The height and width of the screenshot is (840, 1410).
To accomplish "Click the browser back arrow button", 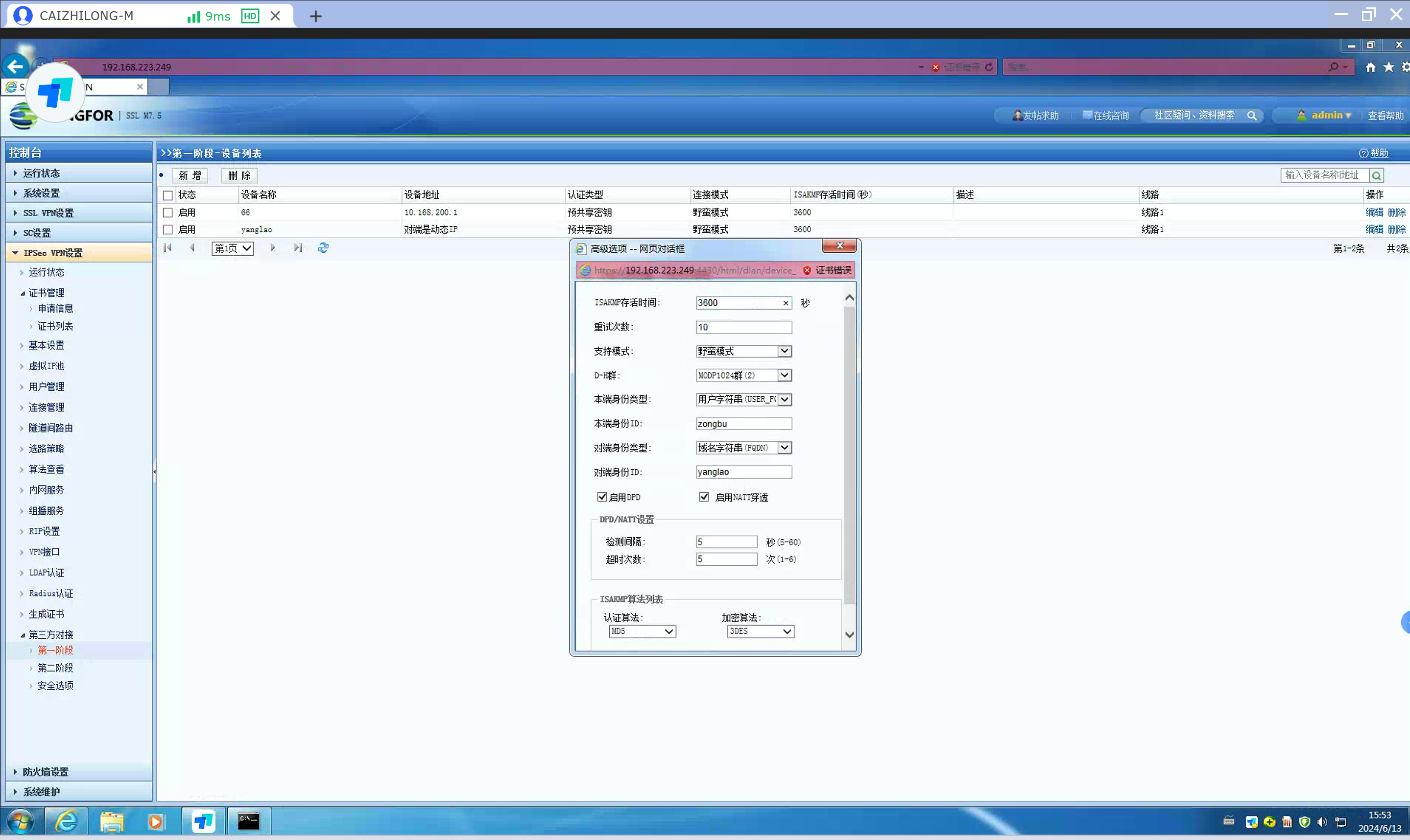I will coord(15,67).
